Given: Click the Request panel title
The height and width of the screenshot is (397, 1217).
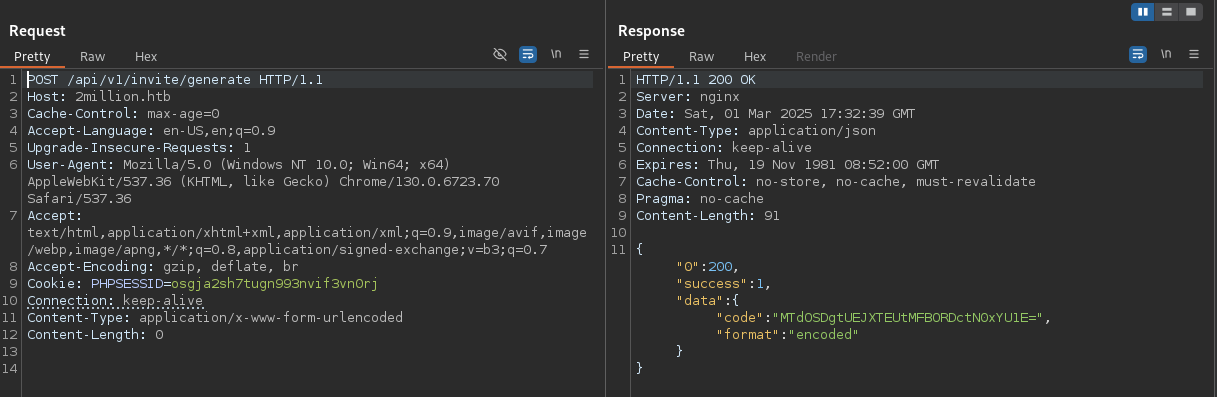Looking at the screenshot, I should click(37, 31).
